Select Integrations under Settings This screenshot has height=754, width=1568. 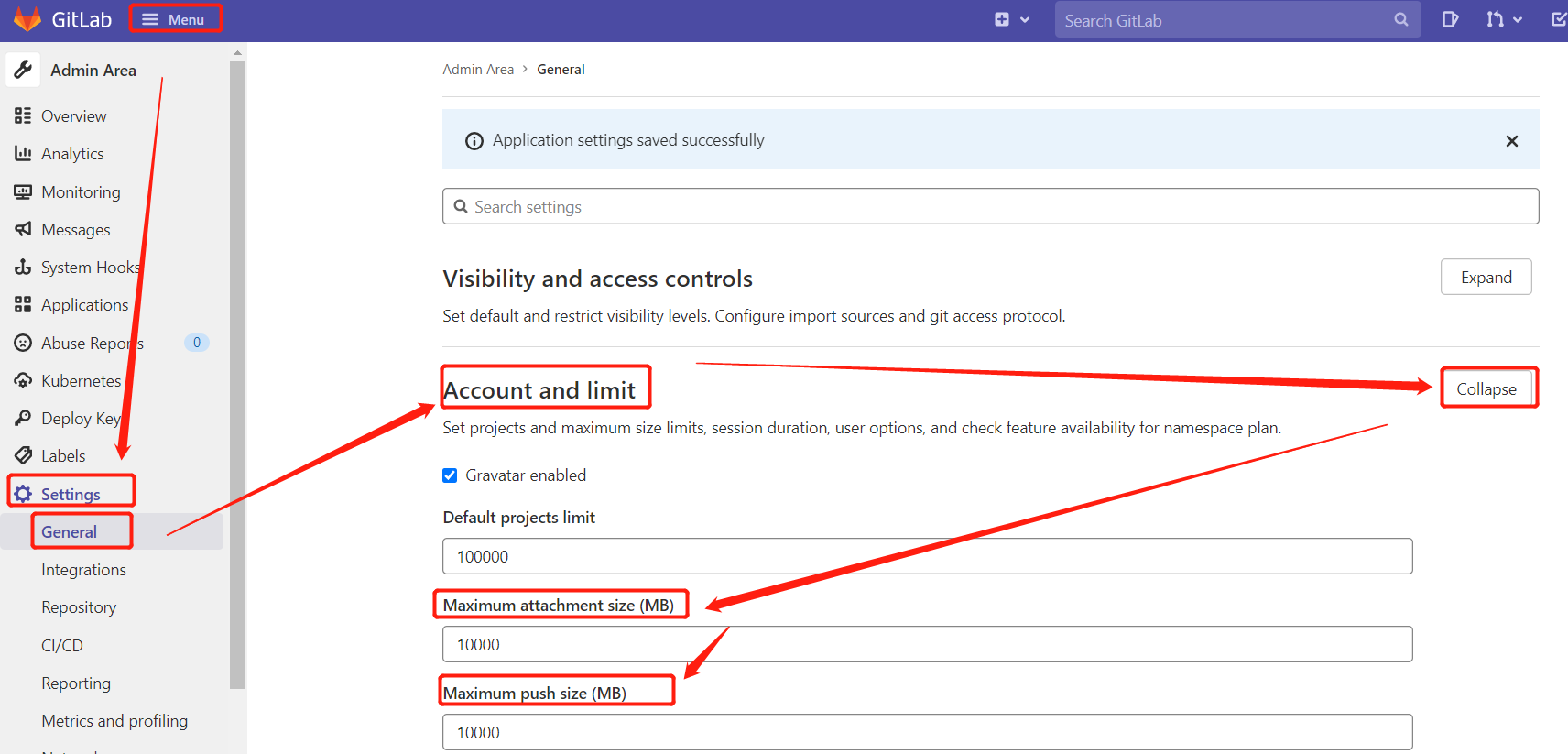pyautogui.click(x=83, y=570)
